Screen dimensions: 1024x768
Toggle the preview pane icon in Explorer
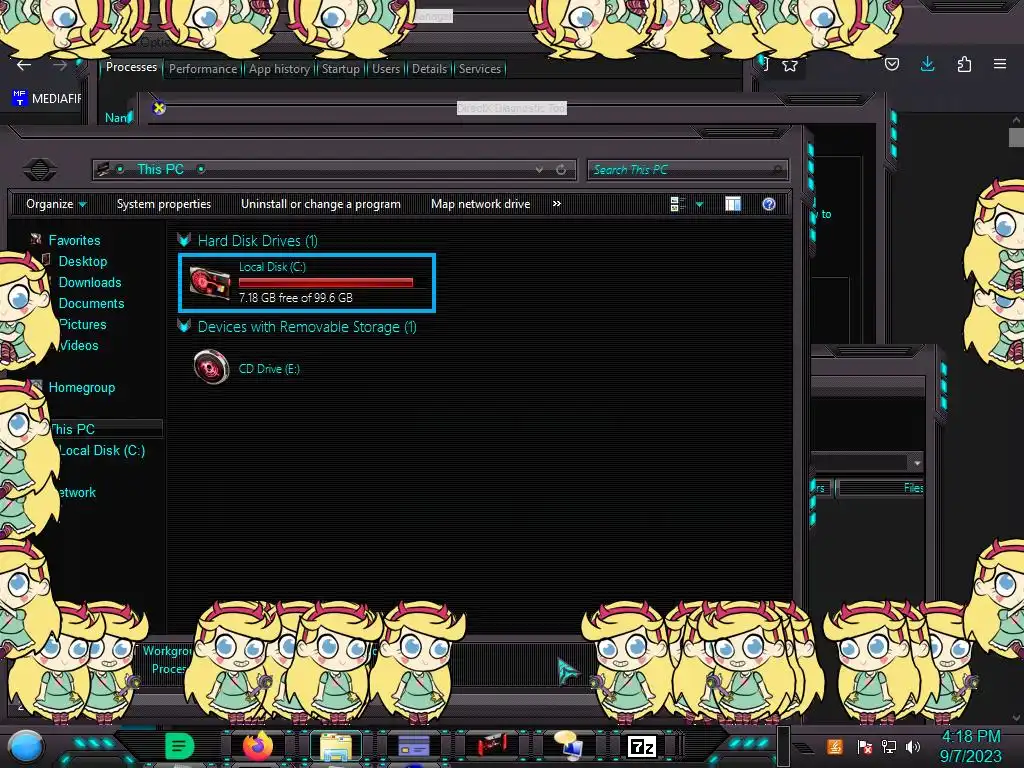click(733, 204)
